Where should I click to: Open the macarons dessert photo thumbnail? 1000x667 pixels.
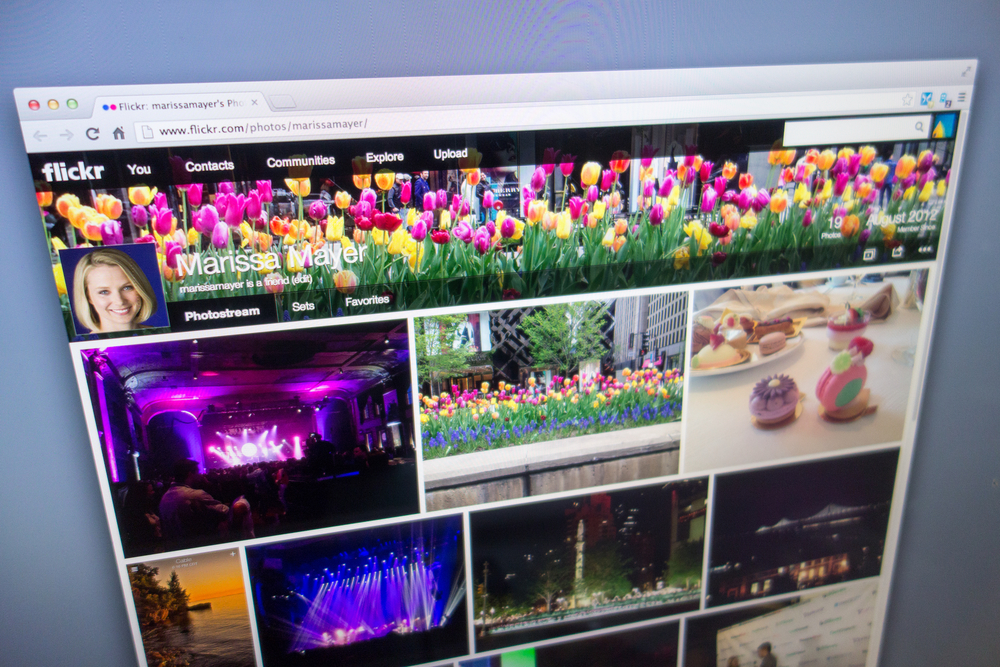[802, 370]
